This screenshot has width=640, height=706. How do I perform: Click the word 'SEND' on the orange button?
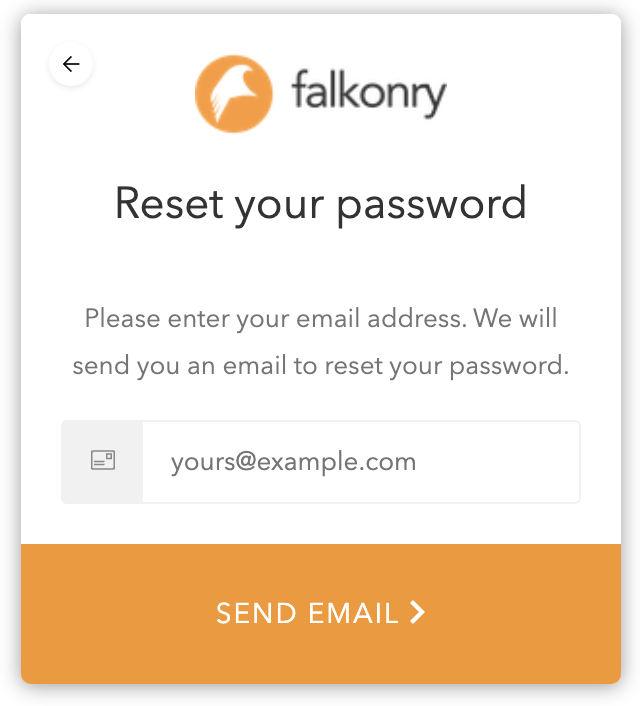point(256,613)
